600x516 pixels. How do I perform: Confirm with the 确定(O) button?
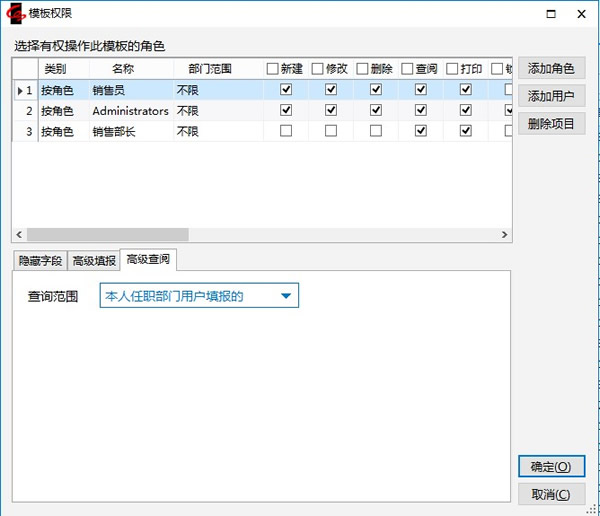551,467
